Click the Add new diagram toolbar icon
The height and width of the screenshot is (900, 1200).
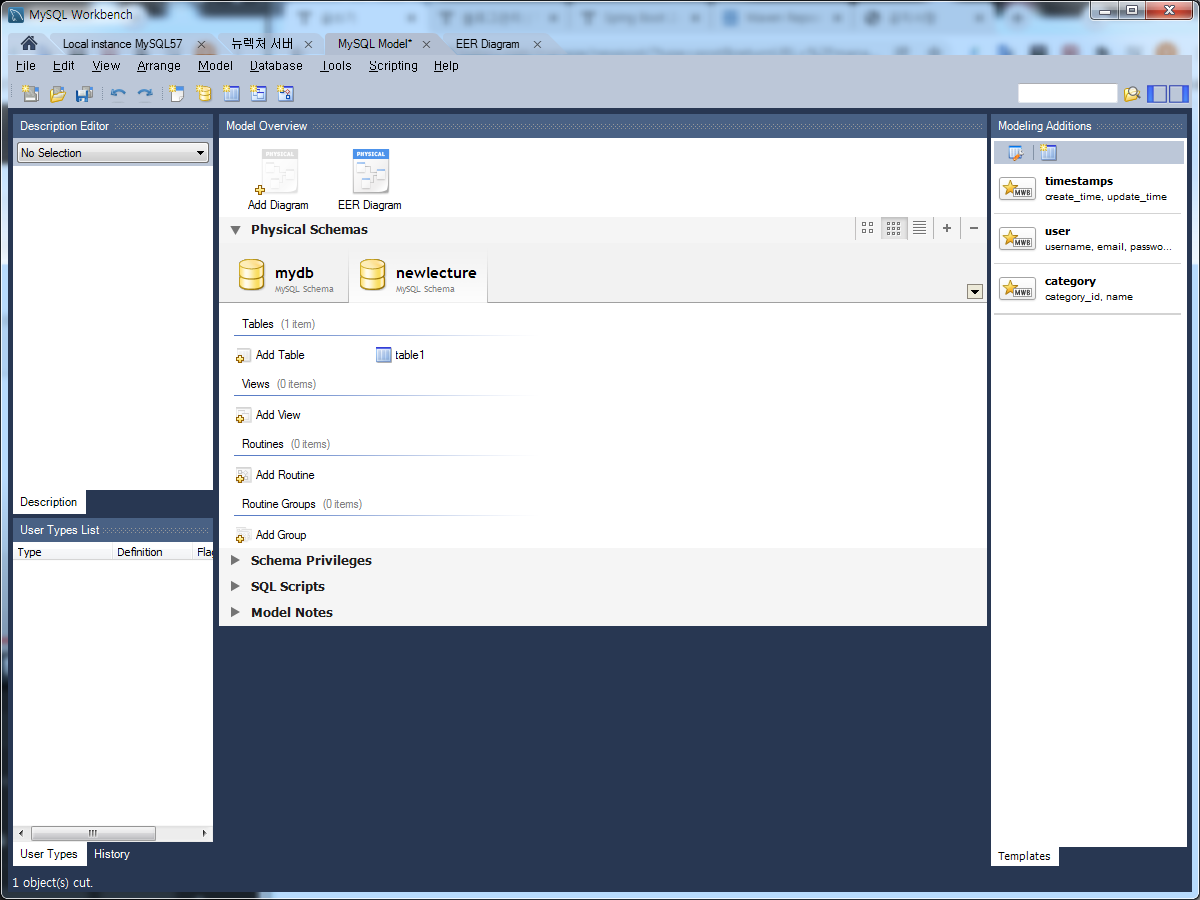177,93
